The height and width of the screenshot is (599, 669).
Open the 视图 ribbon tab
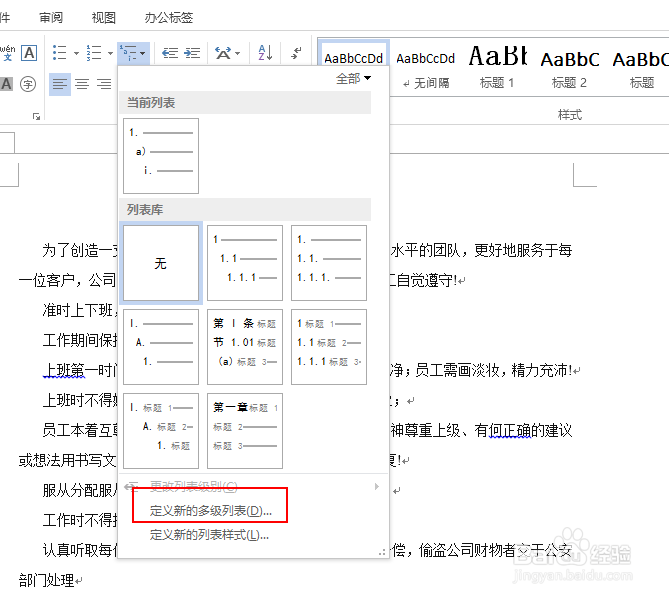(x=104, y=17)
